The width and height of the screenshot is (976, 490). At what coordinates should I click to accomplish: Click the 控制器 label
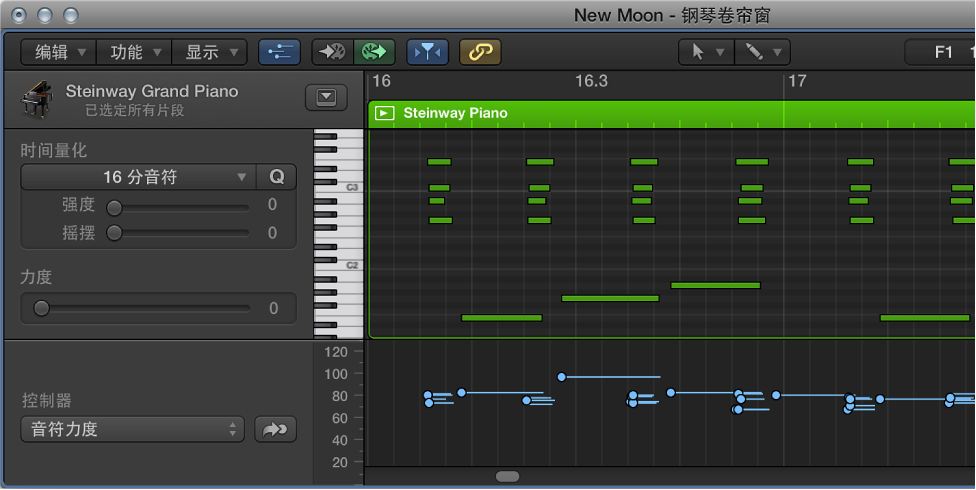click(x=47, y=400)
